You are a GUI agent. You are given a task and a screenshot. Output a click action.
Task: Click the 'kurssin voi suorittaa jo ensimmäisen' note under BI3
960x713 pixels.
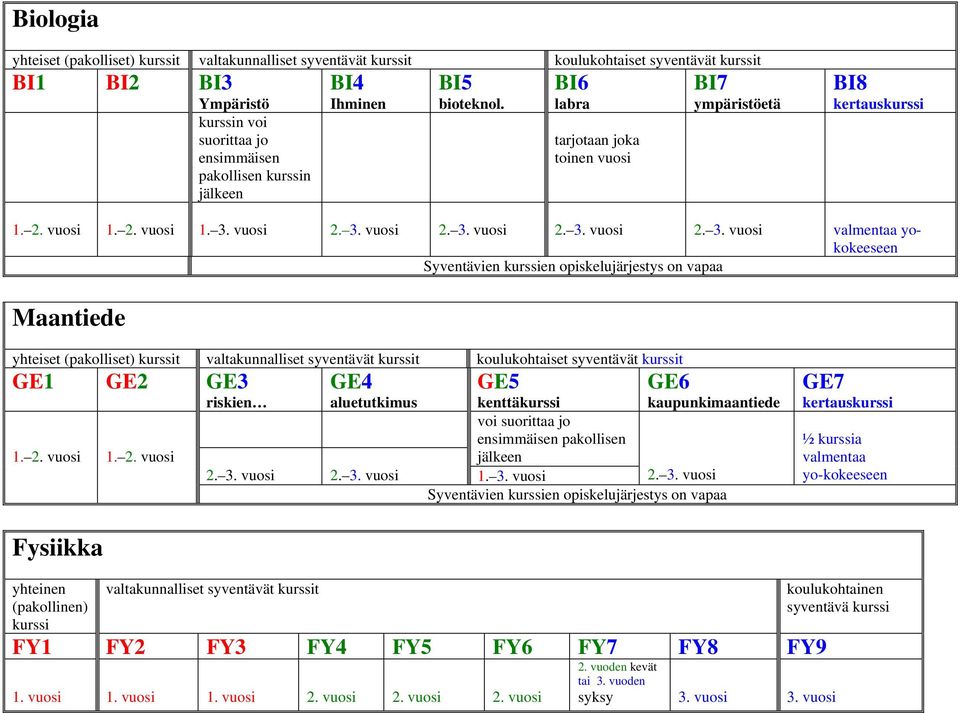tap(254, 158)
